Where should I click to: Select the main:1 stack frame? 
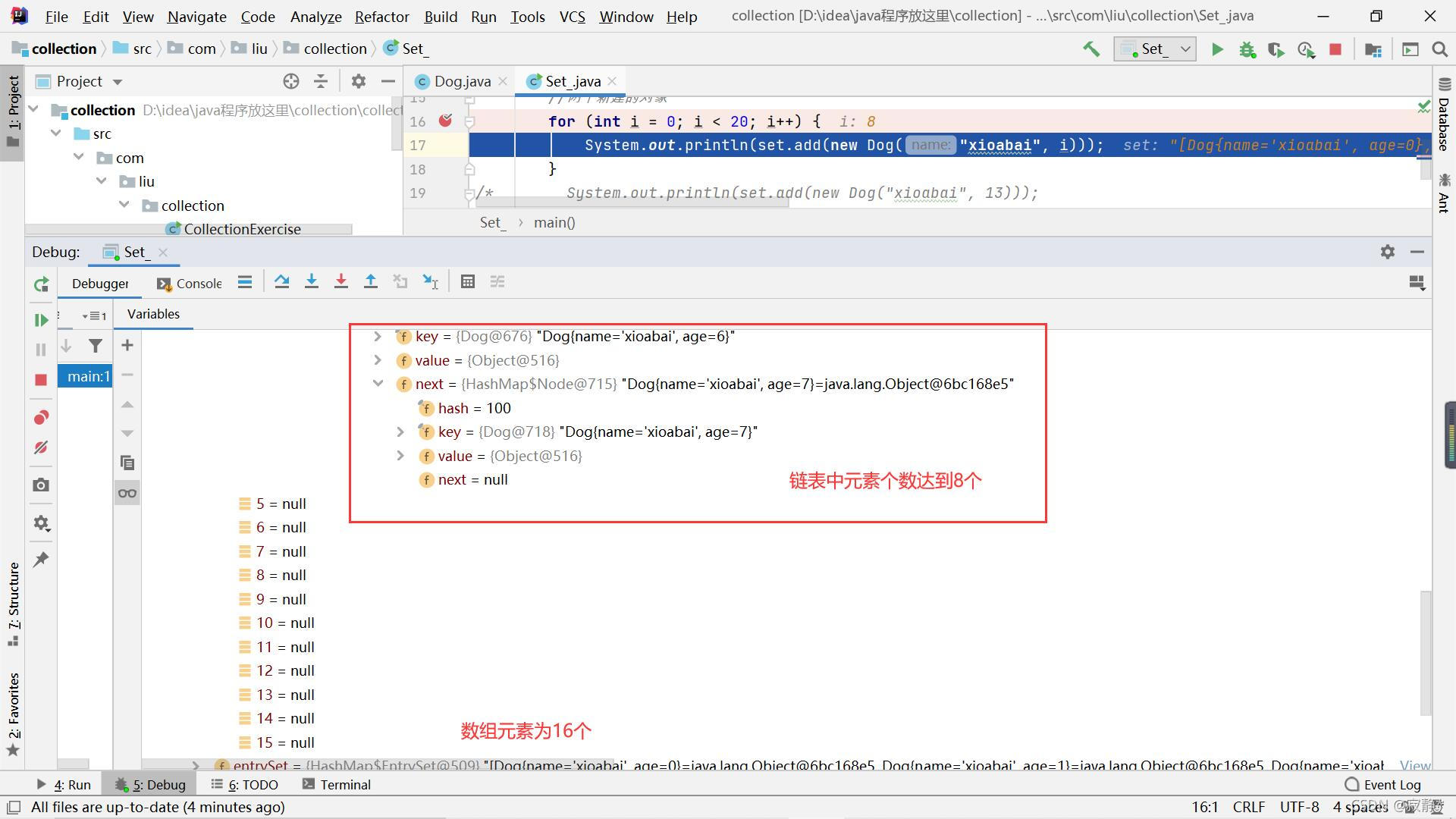pyautogui.click(x=85, y=376)
